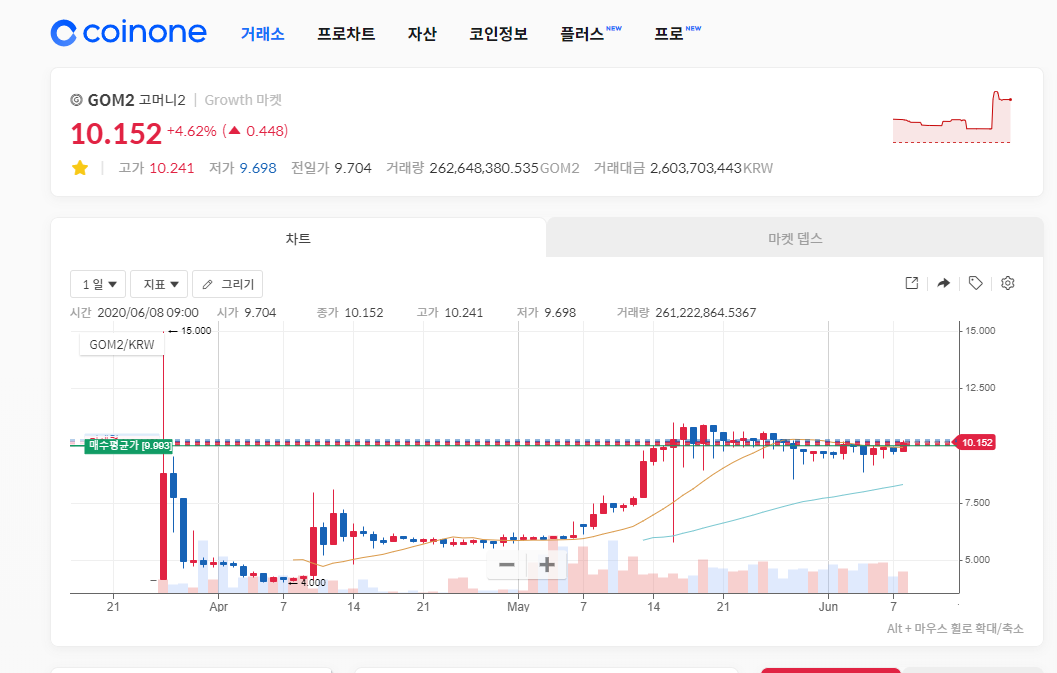Zoom out chart with minus button
Screen dimensions: 1057x673
click(x=507, y=564)
